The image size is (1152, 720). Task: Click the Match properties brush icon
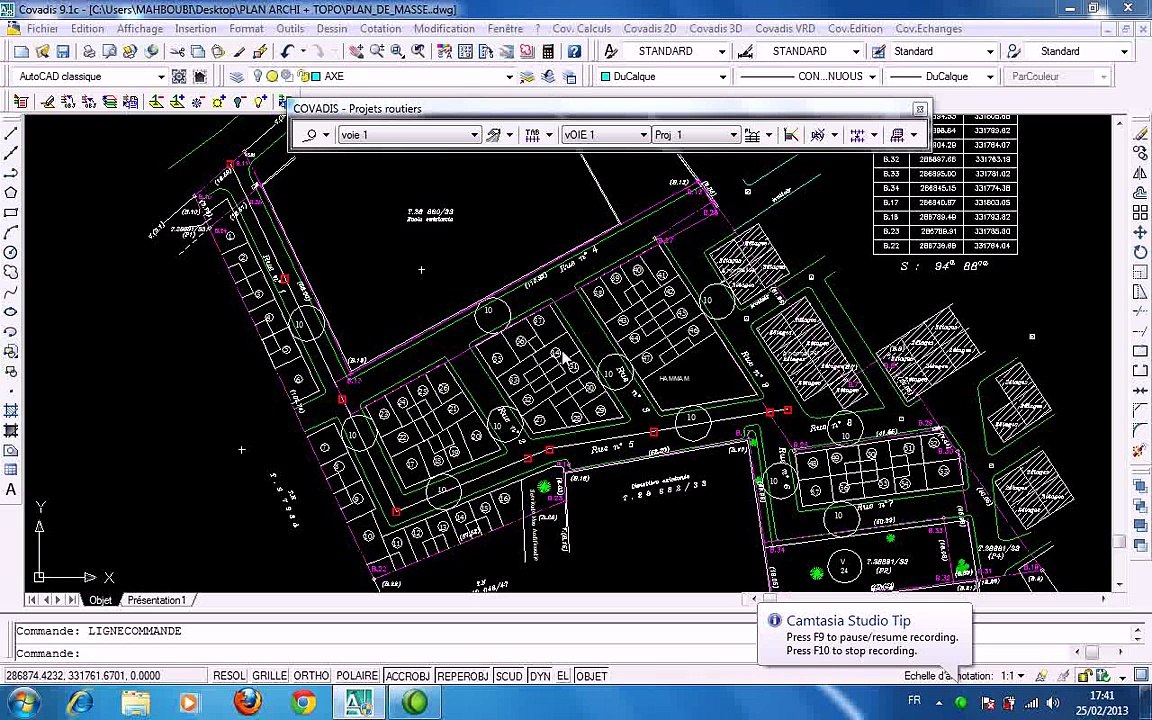pos(240,51)
